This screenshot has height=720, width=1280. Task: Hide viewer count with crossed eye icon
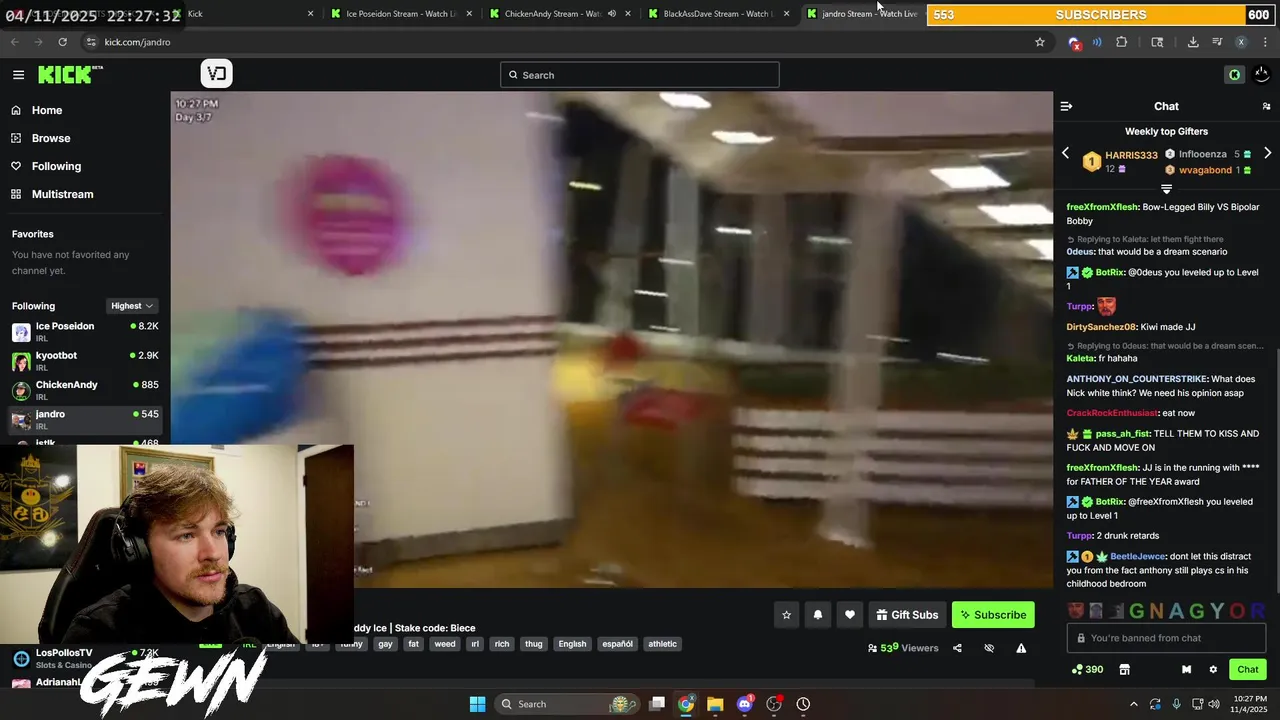pos(989,648)
